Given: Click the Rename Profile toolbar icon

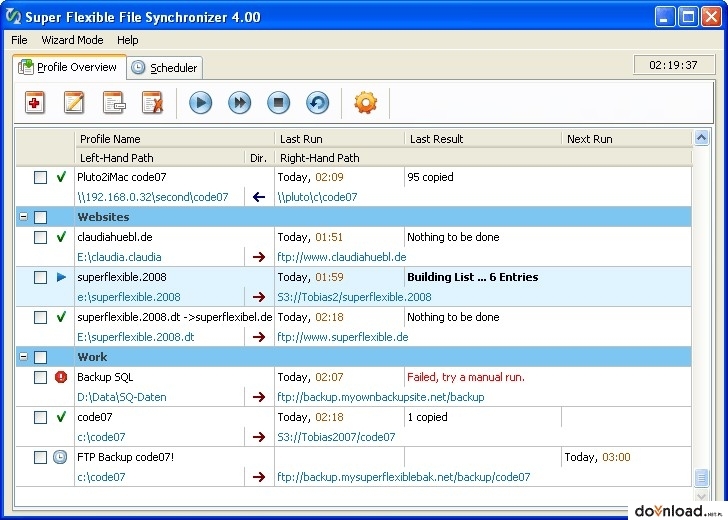Looking at the screenshot, I should pos(113,103).
